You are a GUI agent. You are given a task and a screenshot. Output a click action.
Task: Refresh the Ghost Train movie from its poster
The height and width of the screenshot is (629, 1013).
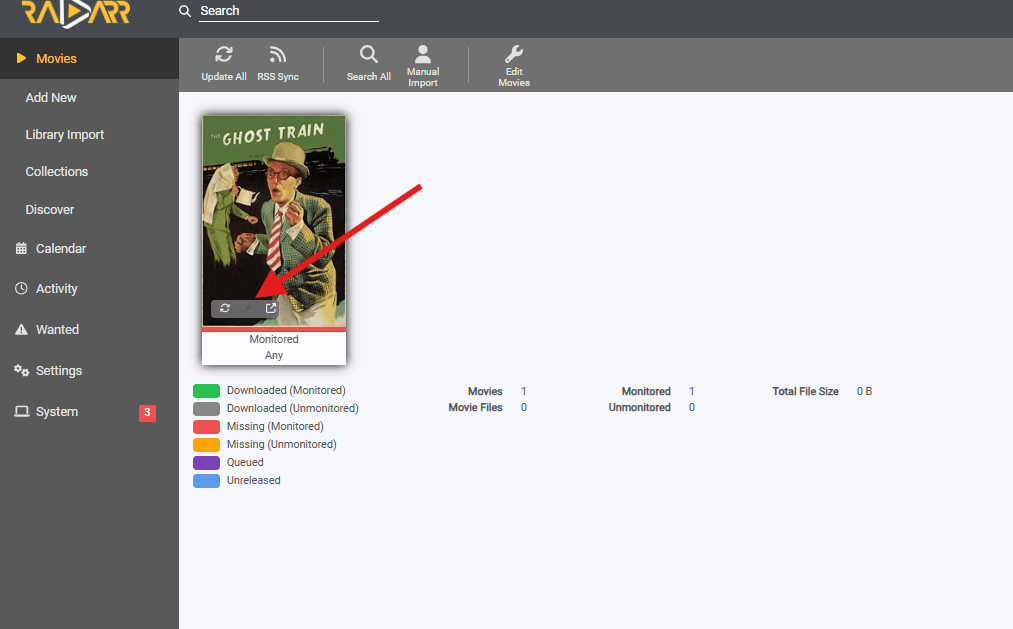point(225,308)
